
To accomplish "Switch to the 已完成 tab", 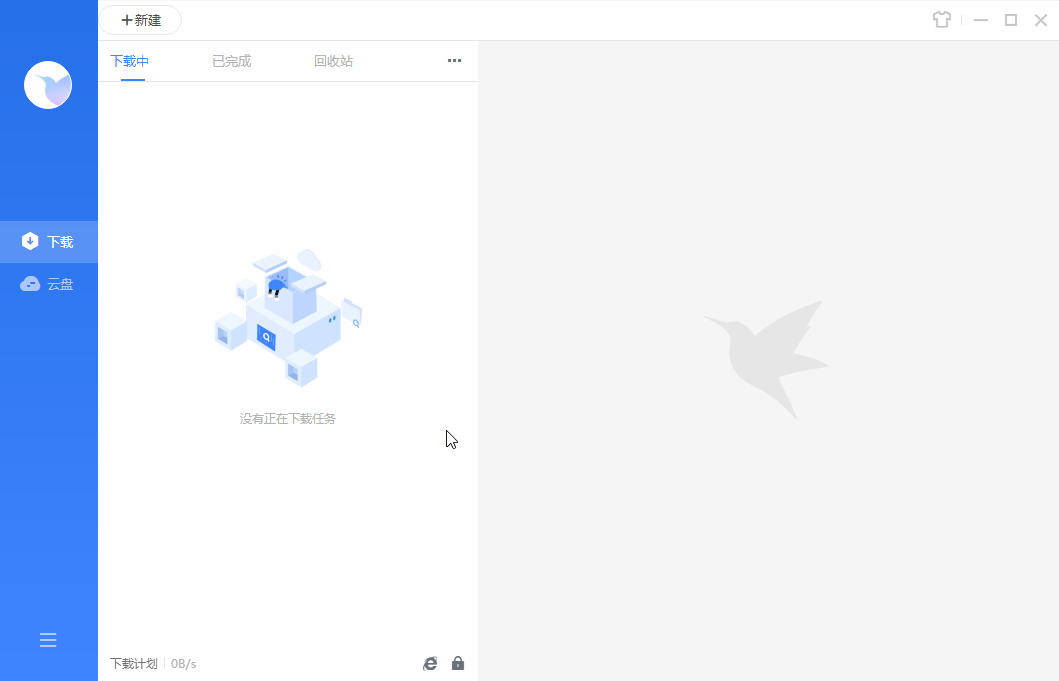I will [x=232, y=61].
